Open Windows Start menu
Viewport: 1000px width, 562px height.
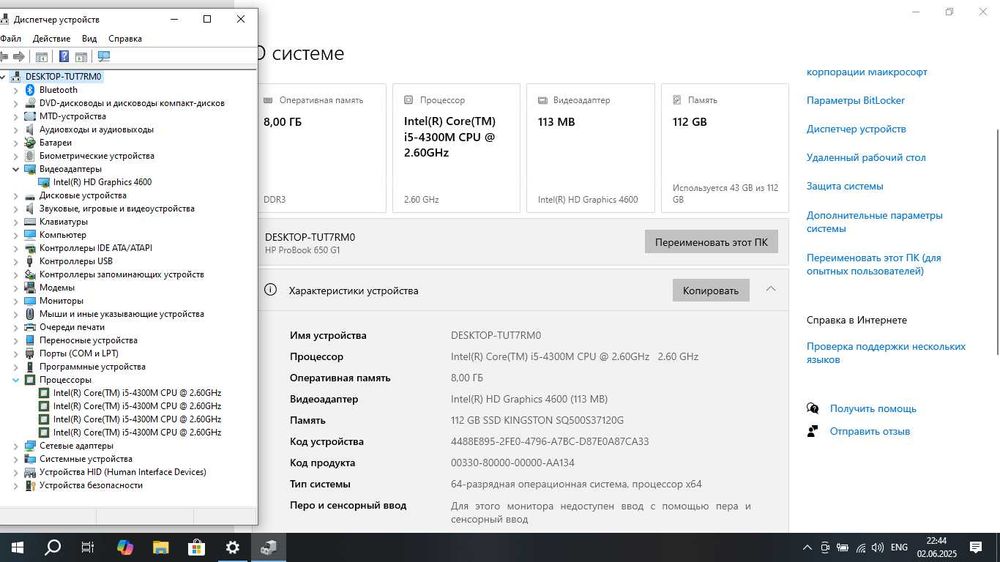17,547
